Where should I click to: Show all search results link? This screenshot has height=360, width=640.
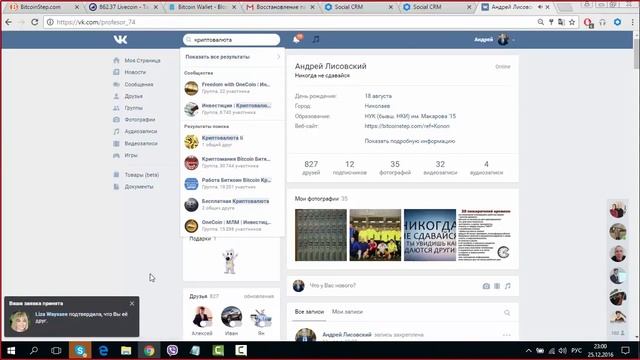tap(232, 57)
